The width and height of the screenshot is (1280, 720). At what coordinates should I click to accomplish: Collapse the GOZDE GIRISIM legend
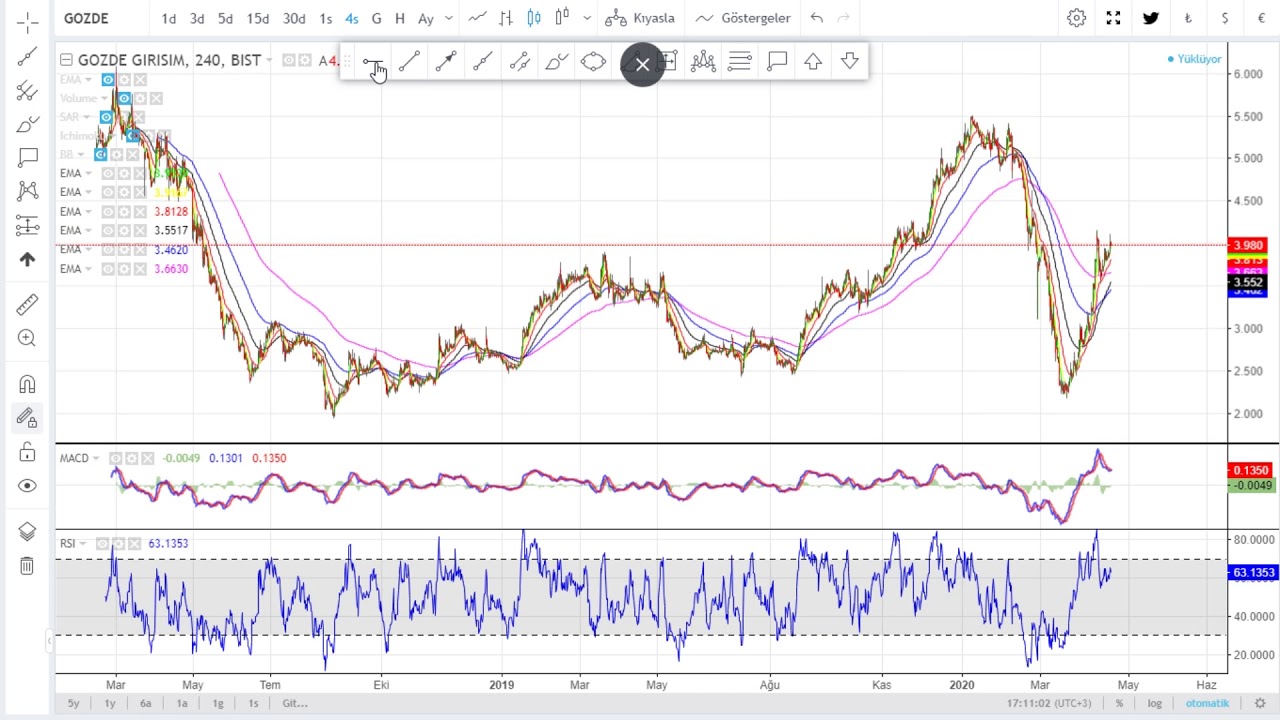[x=66, y=60]
